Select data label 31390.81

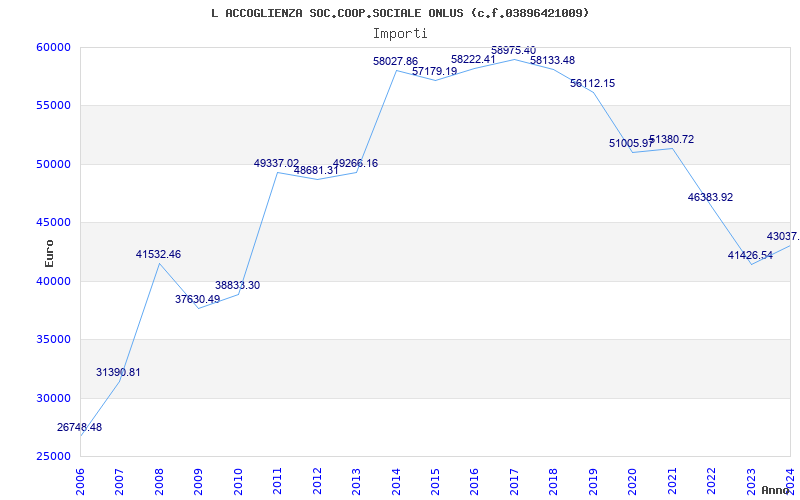click(118, 372)
